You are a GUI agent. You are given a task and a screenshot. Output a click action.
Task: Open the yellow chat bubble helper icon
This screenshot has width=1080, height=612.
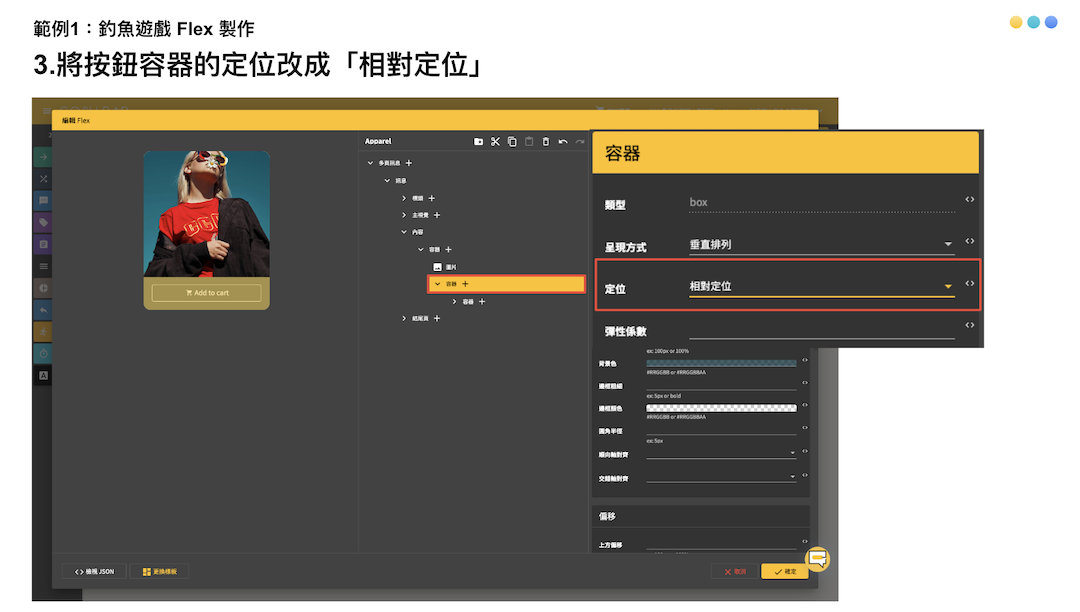[818, 559]
